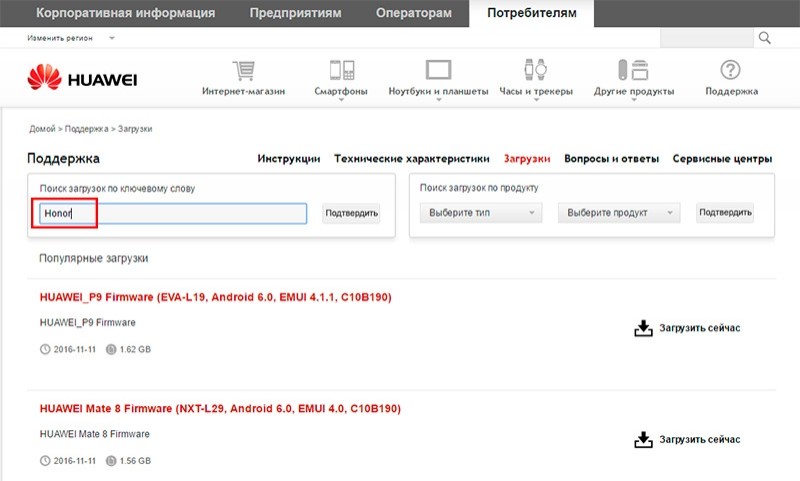
Task: Click the top site search input box
Action: click(707, 38)
